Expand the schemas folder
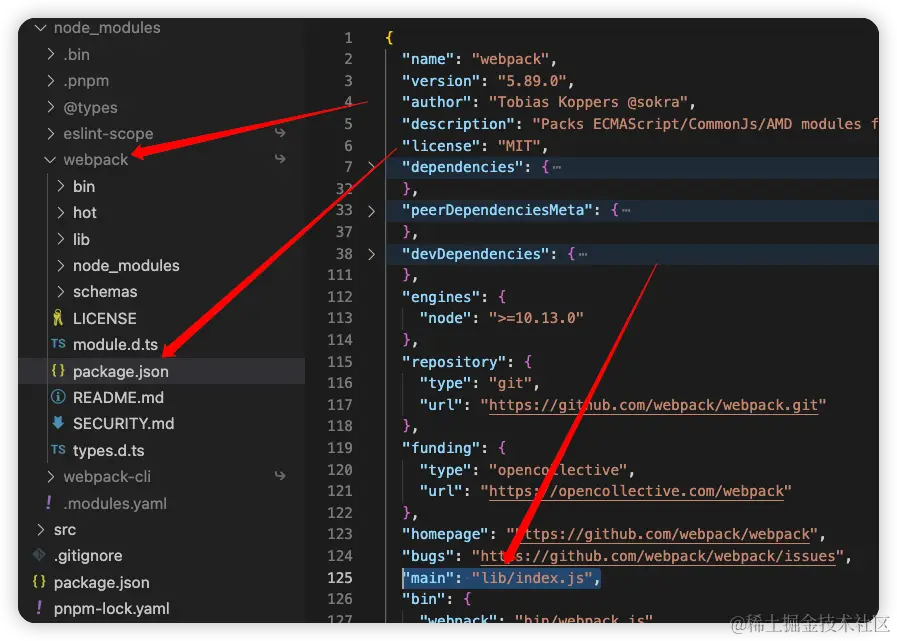897x641 pixels. click(61, 291)
